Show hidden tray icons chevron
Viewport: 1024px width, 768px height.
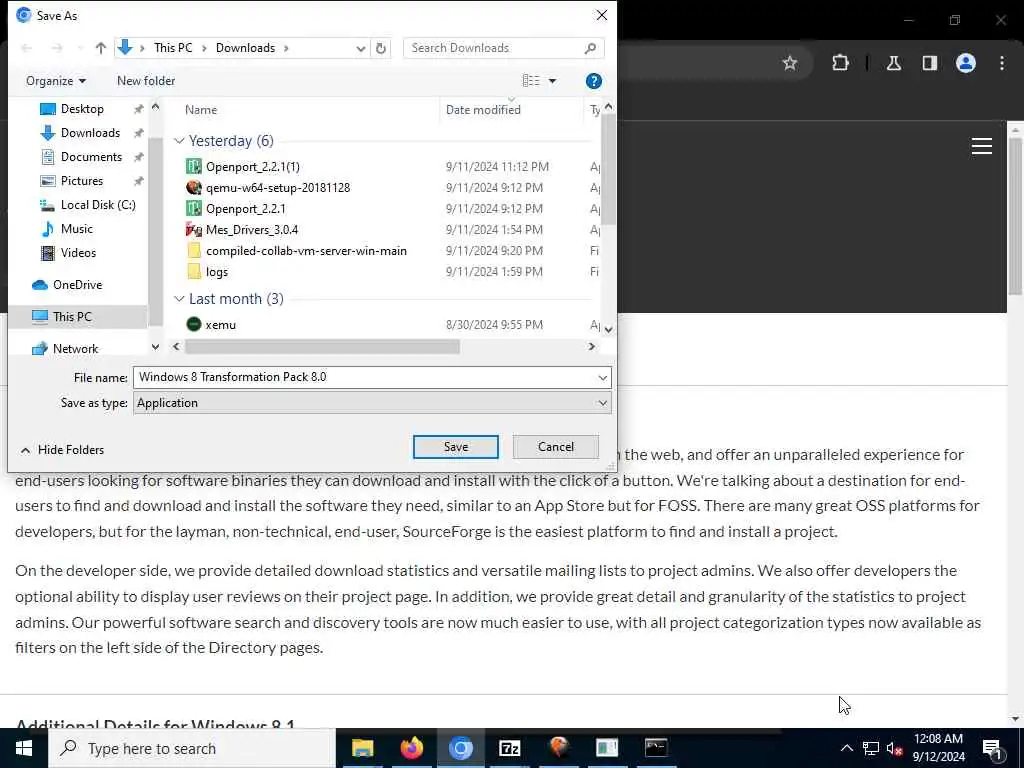(x=846, y=748)
